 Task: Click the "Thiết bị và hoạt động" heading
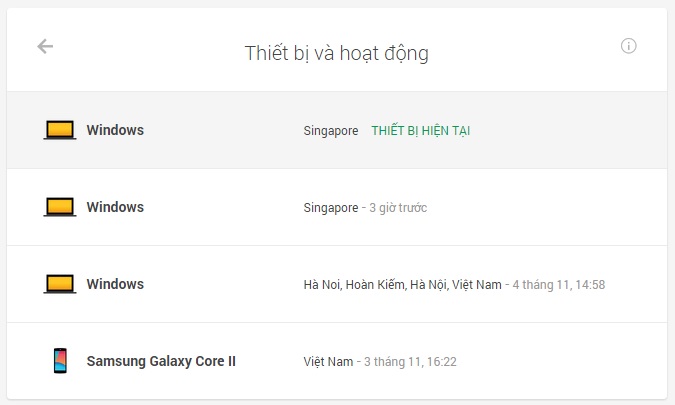(x=337, y=53)
